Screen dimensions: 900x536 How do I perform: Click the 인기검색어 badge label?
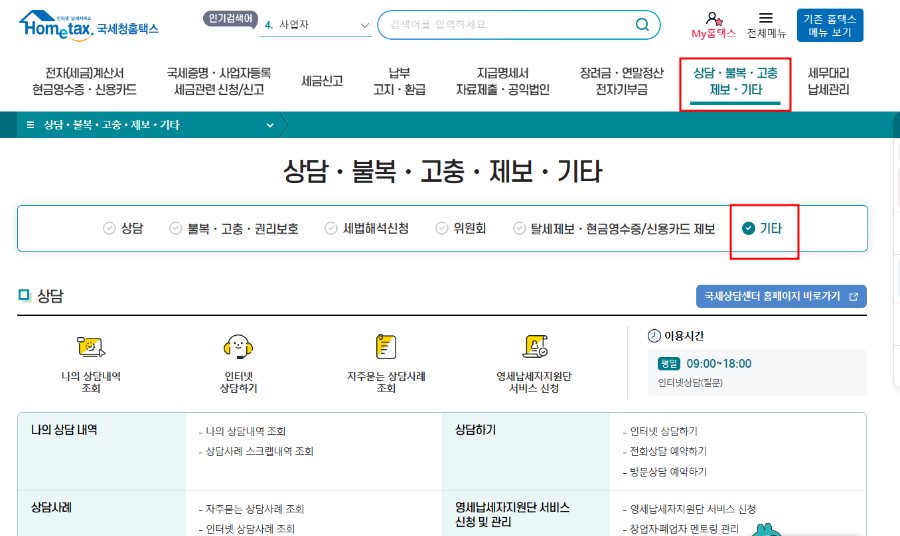pyautogui.click(x=230, y=19)
